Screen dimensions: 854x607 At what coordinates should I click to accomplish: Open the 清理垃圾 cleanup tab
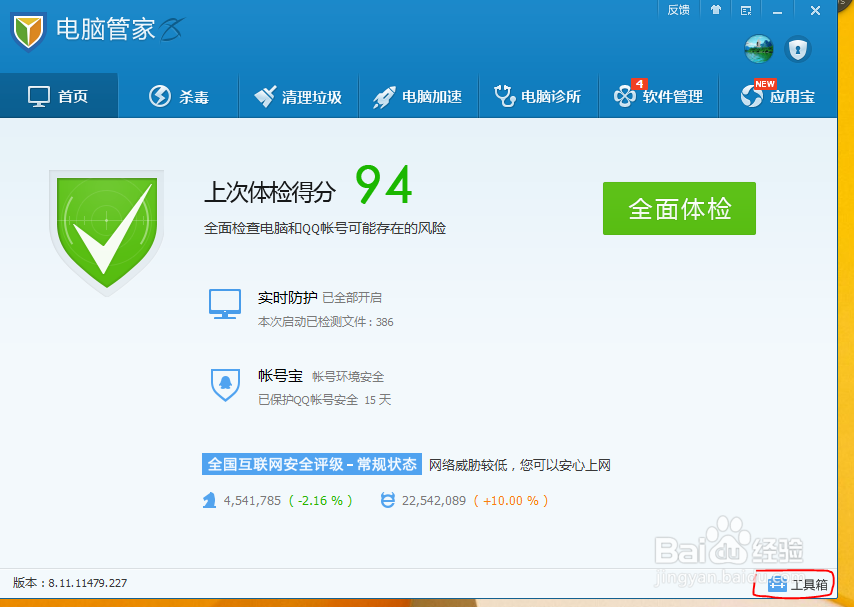point(298,96)
